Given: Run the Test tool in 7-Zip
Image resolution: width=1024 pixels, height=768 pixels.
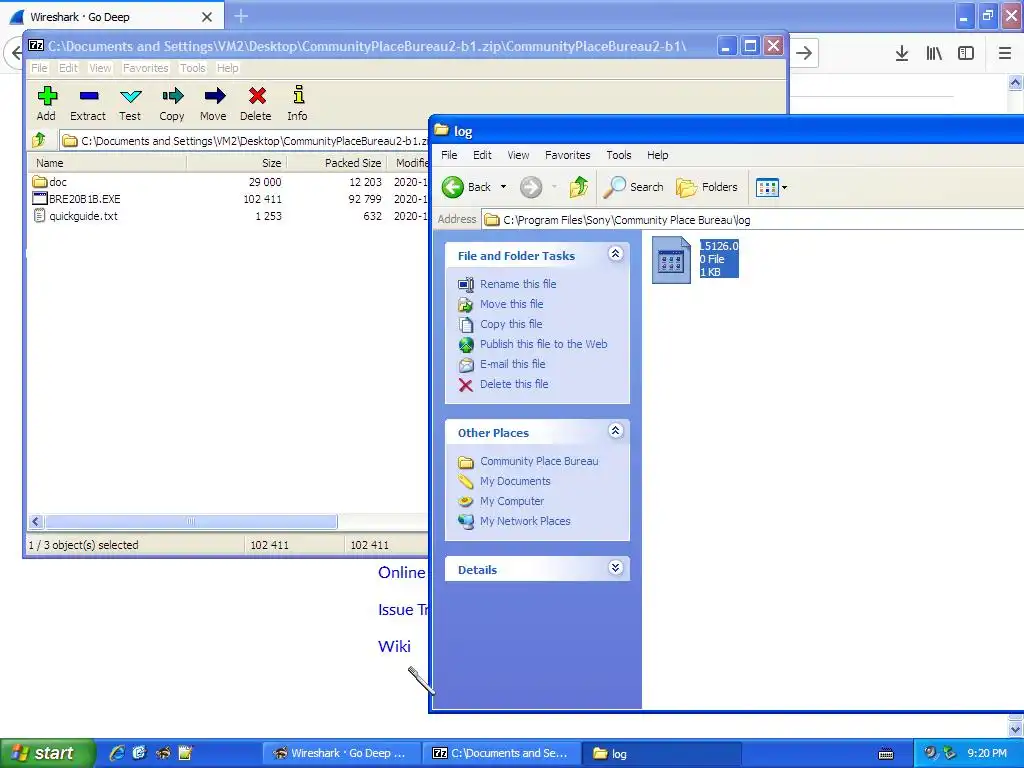Looking at the screenshot, I should tap(130, 103).
